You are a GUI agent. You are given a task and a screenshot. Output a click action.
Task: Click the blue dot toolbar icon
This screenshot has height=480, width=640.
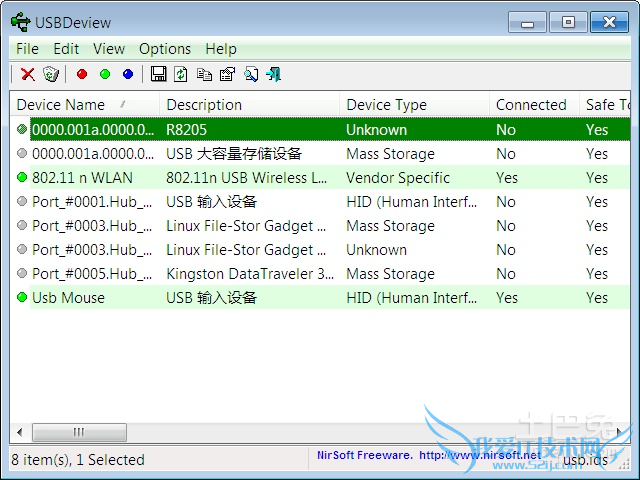(x=128, y=74)
